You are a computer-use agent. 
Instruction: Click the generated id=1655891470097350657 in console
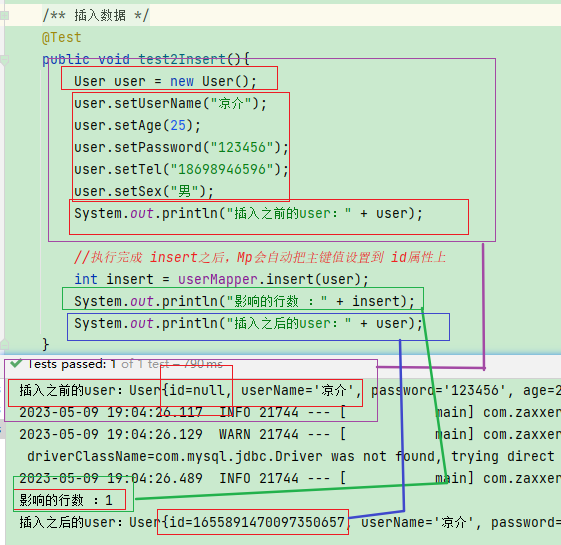point(257,522)
